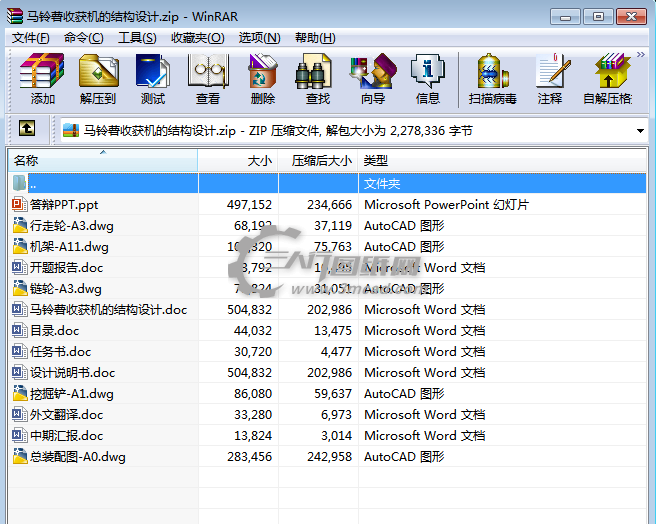This screenshot has height=524, width=656.
Task: Open the 向导 (Wizard) toolbar icon
Action: (x=373, y=79)
